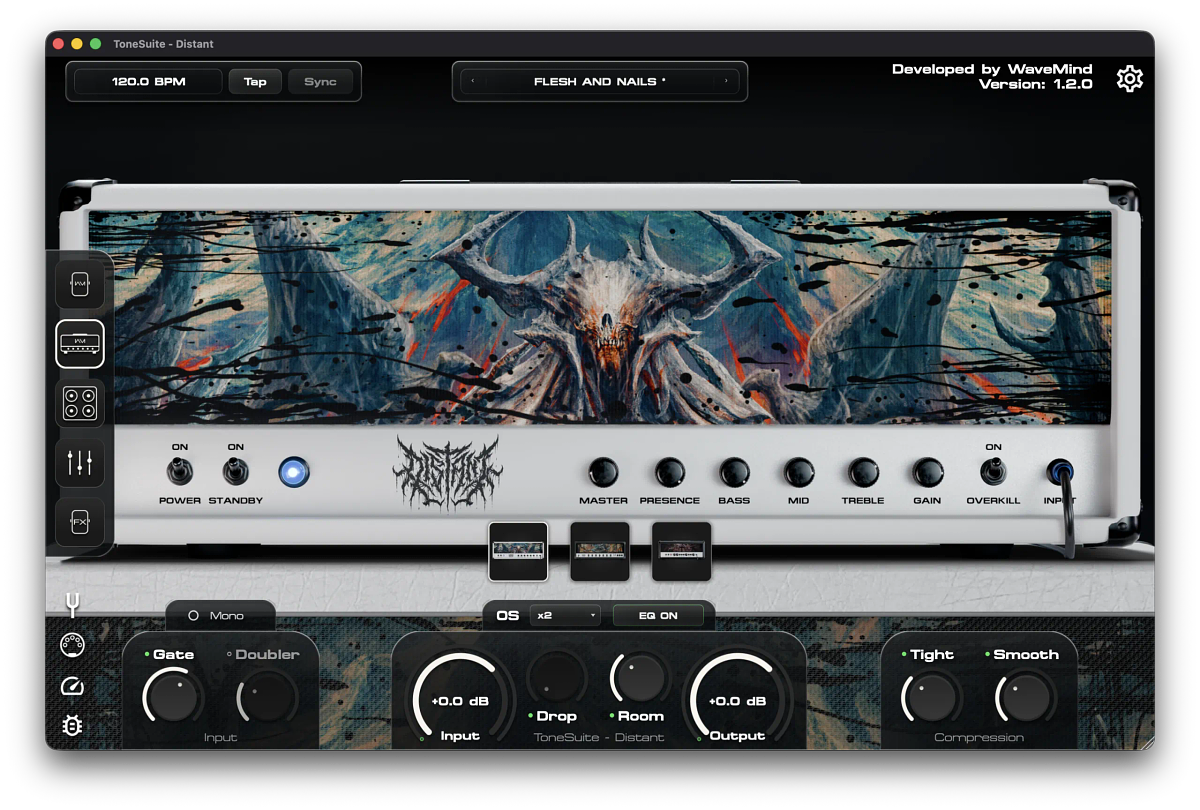Toggle the Gate enable indicator
This screenshot has width=1200, height=810.
point(147,654)
